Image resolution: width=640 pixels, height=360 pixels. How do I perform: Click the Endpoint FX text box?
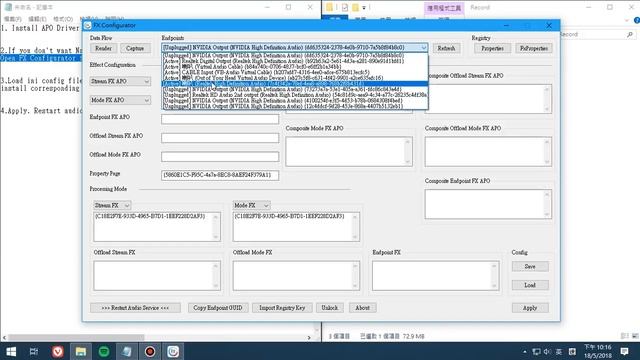pos(436,276)
